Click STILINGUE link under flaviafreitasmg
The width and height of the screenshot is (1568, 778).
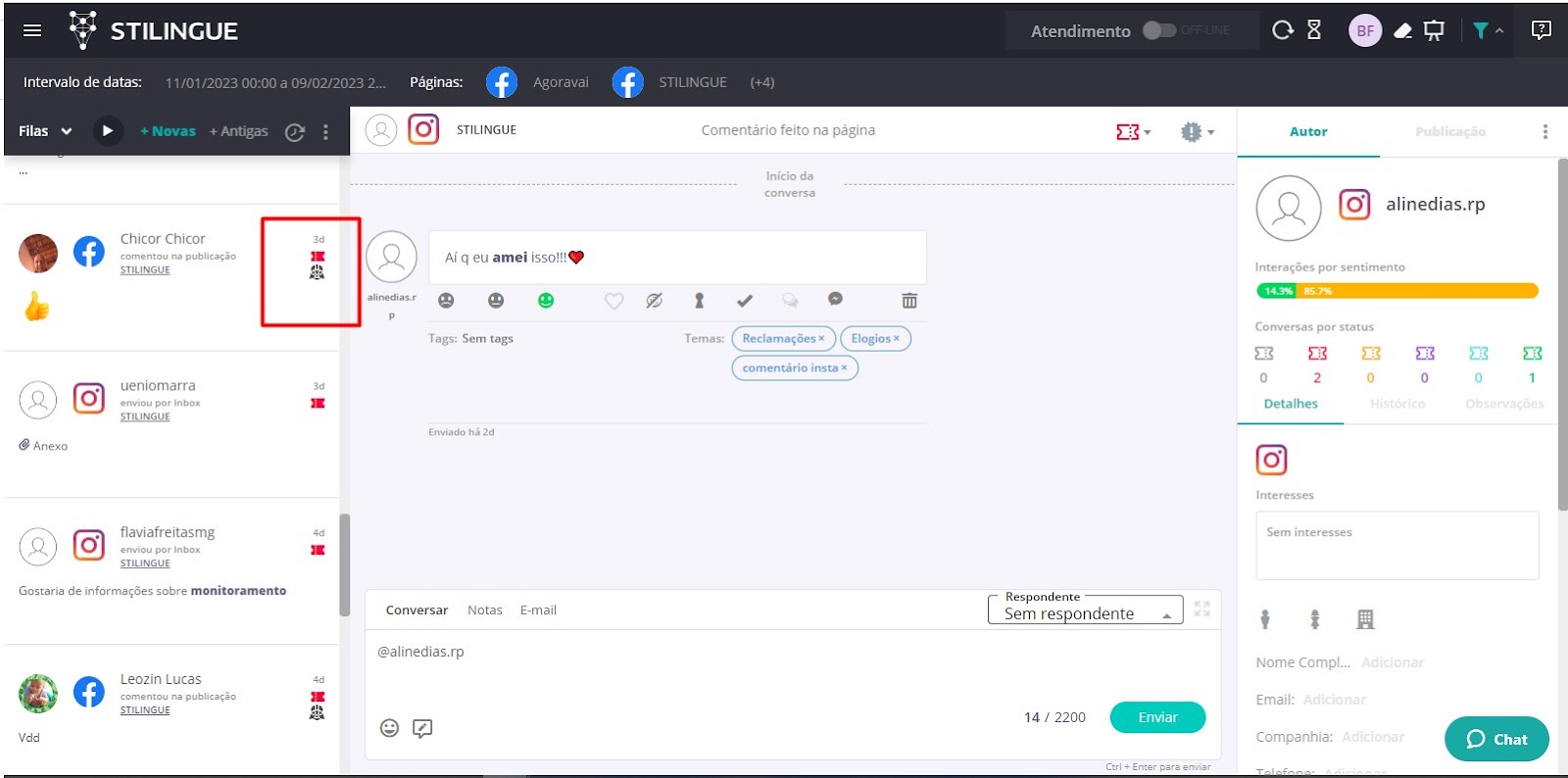point(145,563)
